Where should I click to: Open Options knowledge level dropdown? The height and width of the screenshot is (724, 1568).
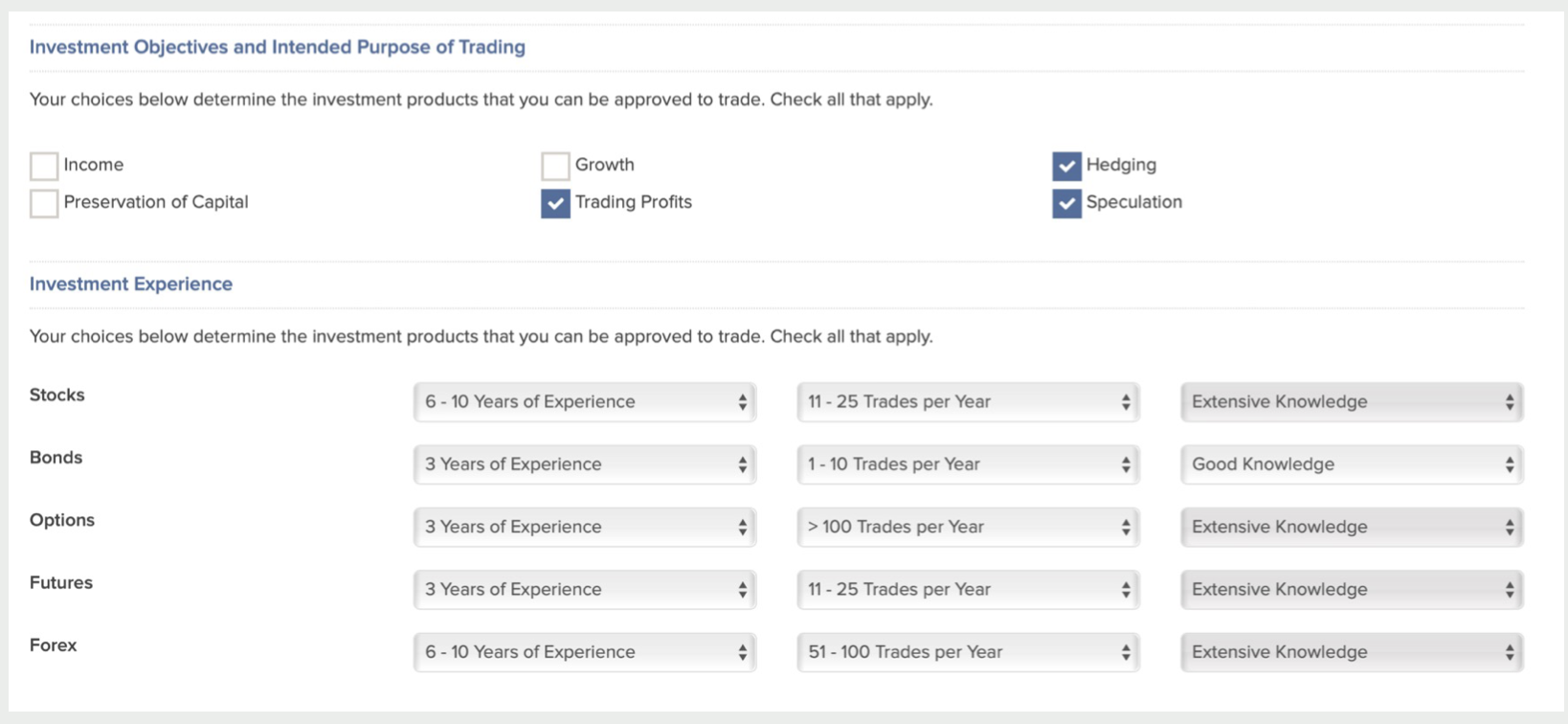tap(1352, 528)
